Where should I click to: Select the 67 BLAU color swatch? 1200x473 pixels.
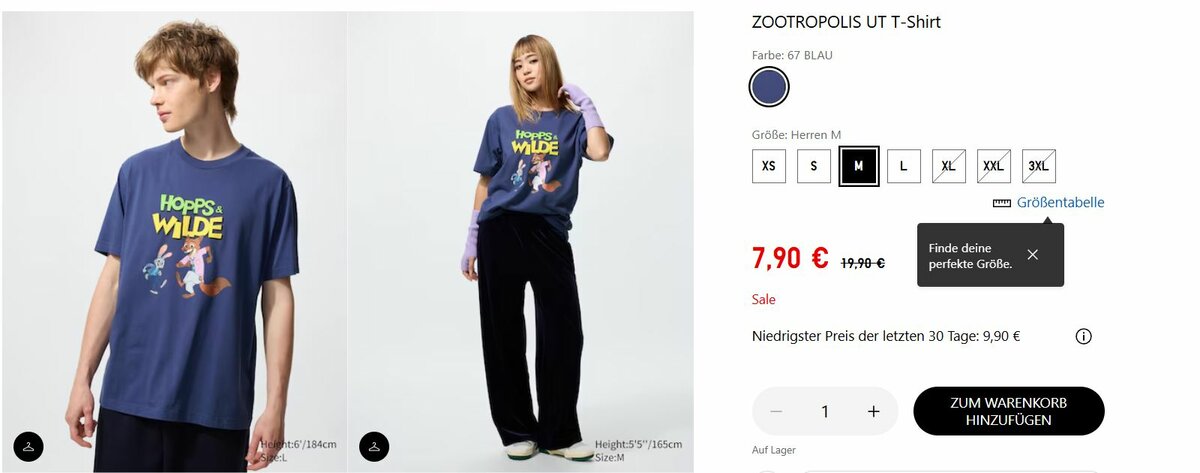(x=769, y=87)
